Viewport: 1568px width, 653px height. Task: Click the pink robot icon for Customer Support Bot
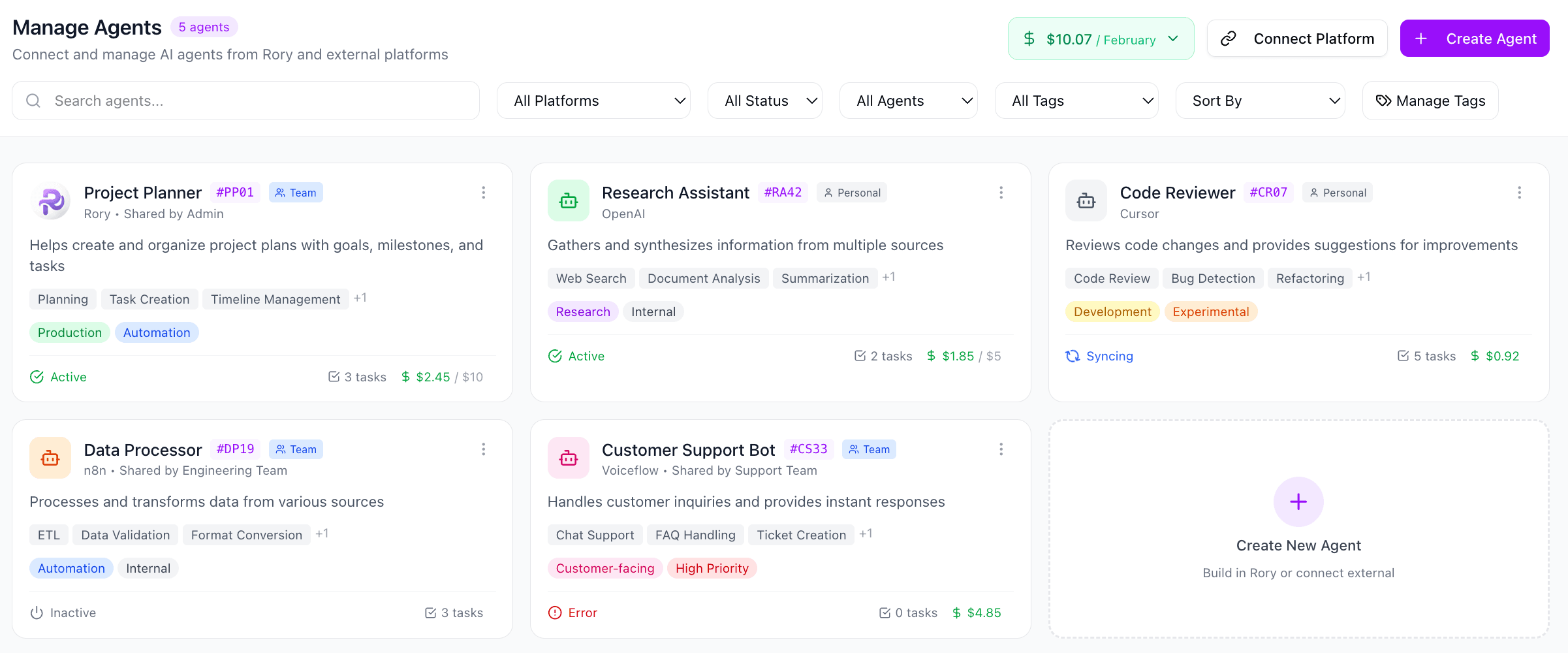point(569,458)
